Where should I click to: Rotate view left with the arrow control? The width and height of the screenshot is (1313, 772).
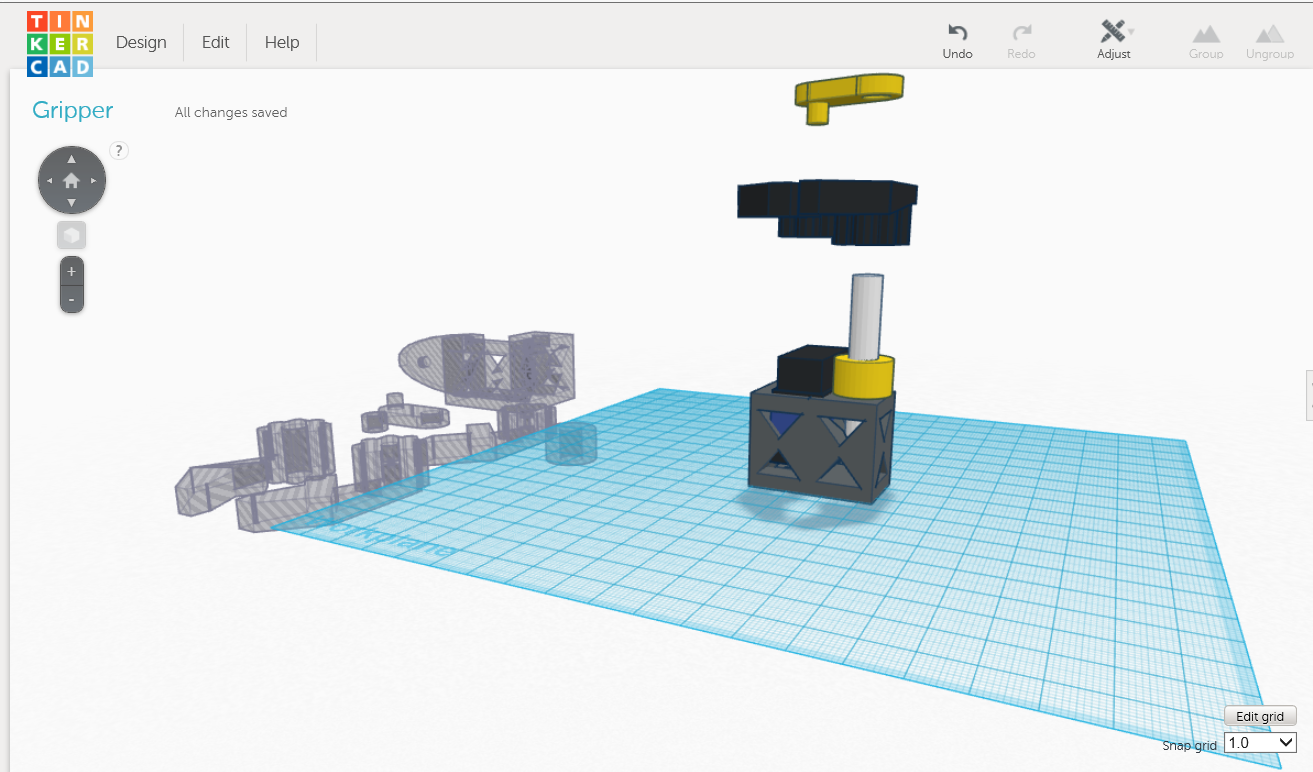49,179
